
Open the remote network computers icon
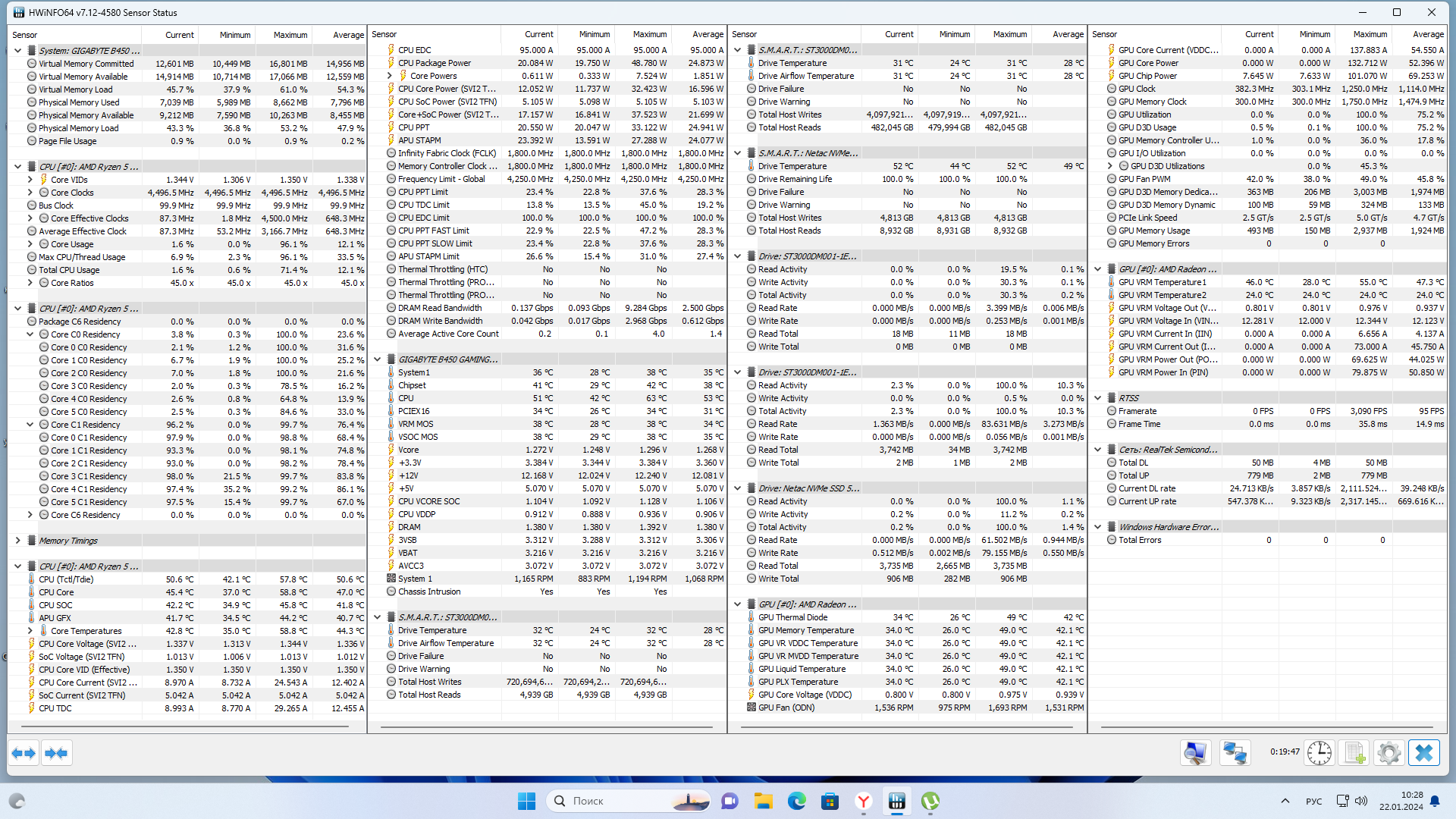point(1235,753)
